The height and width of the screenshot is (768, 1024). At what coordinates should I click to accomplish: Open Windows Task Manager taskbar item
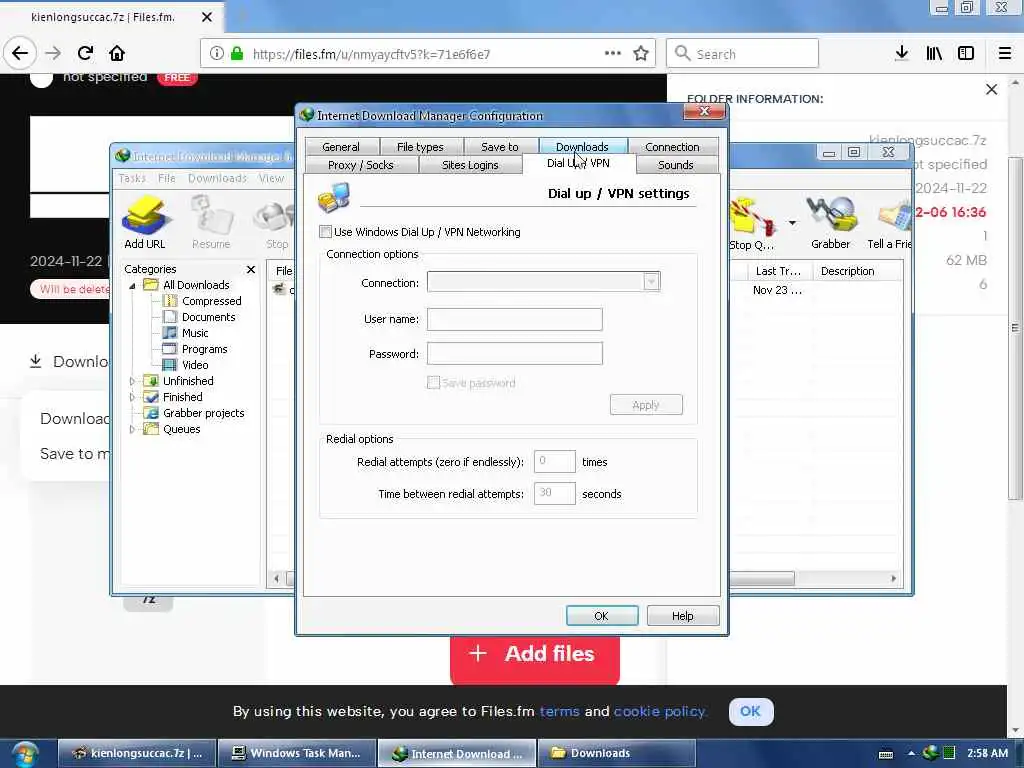coord(297,753)
